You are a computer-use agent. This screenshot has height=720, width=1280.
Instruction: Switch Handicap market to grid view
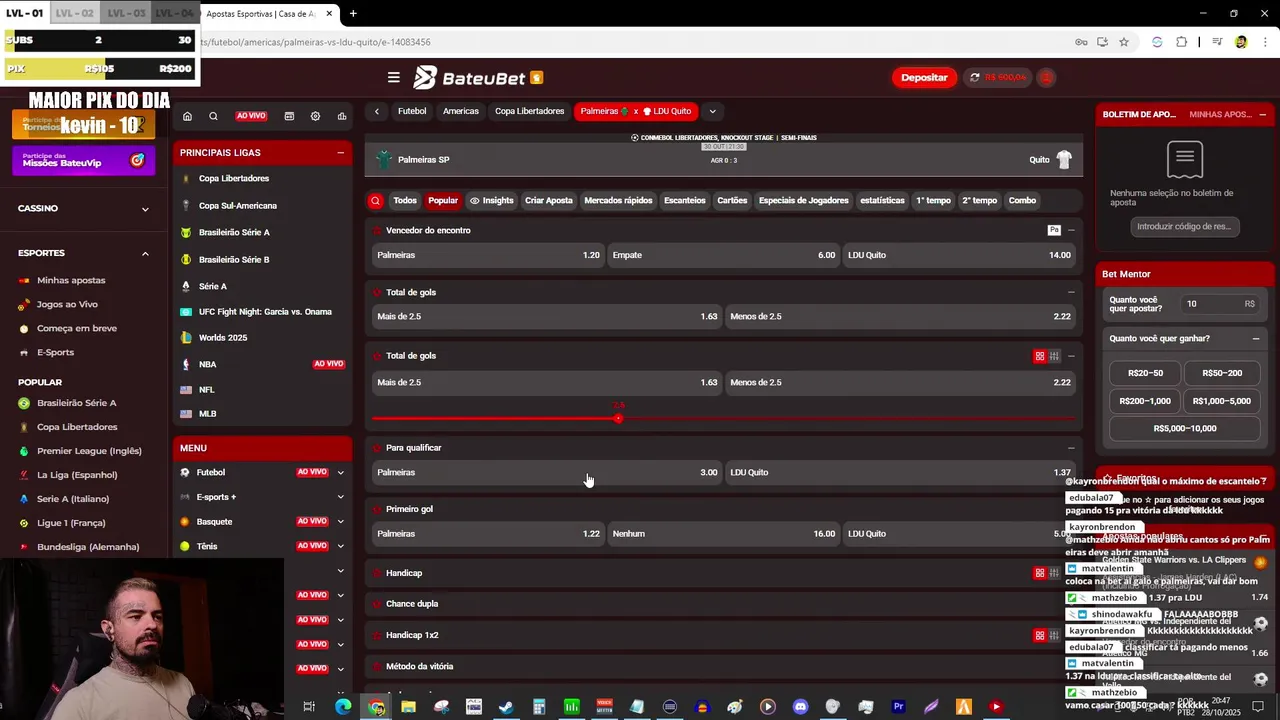1040,573
